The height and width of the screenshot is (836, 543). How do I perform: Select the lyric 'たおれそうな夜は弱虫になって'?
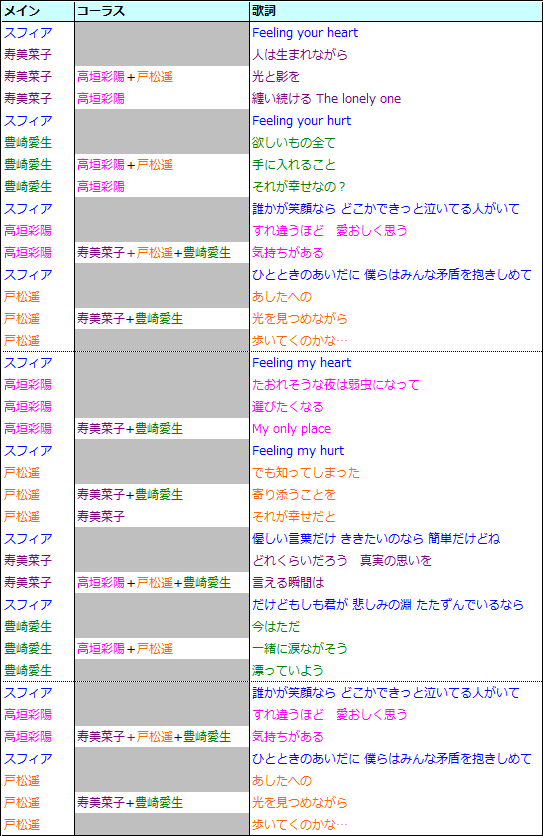point(336,384)
